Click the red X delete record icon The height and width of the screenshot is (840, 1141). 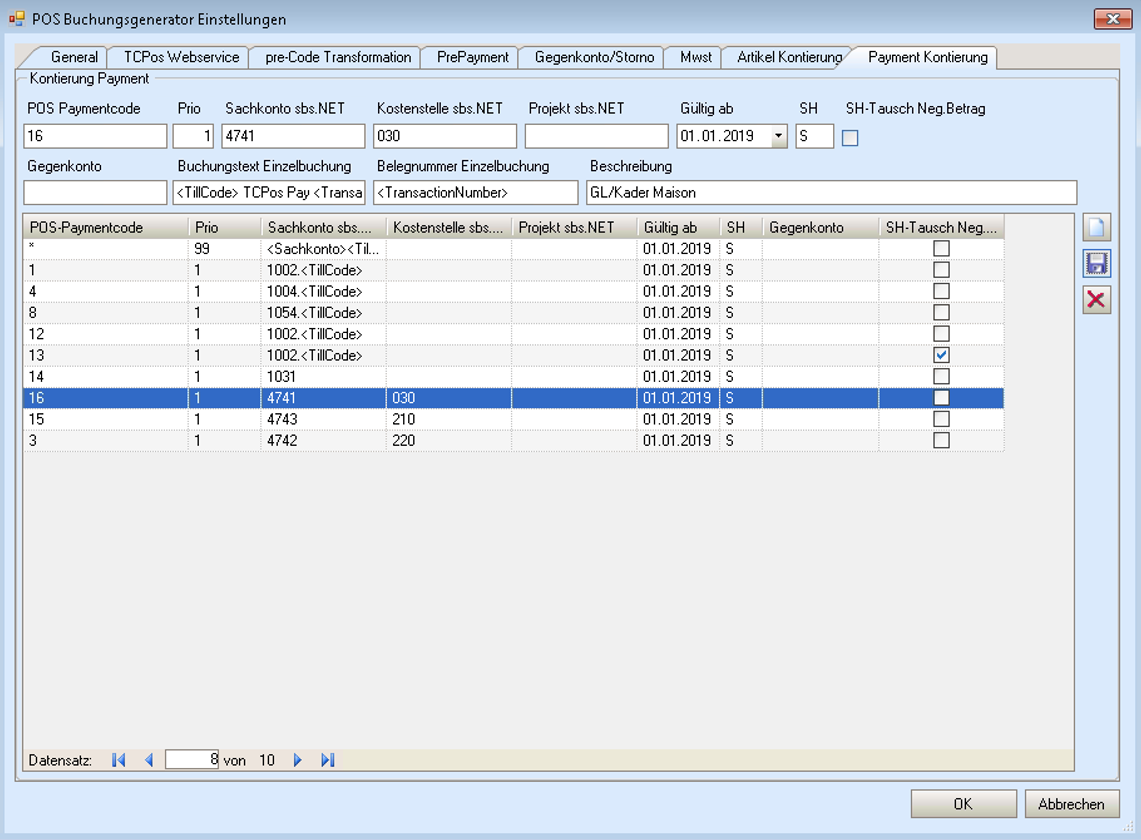click(1097, 299)
